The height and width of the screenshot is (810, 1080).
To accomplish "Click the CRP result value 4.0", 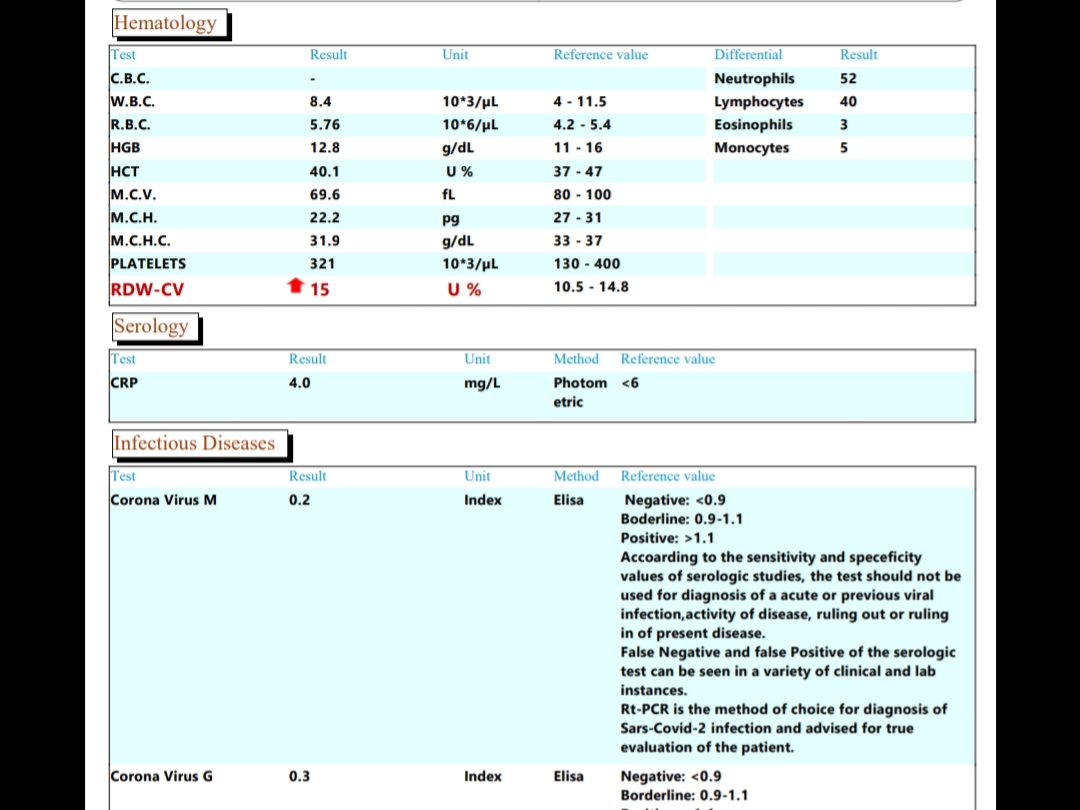I will pyautogui.click(x=299, y=382).
